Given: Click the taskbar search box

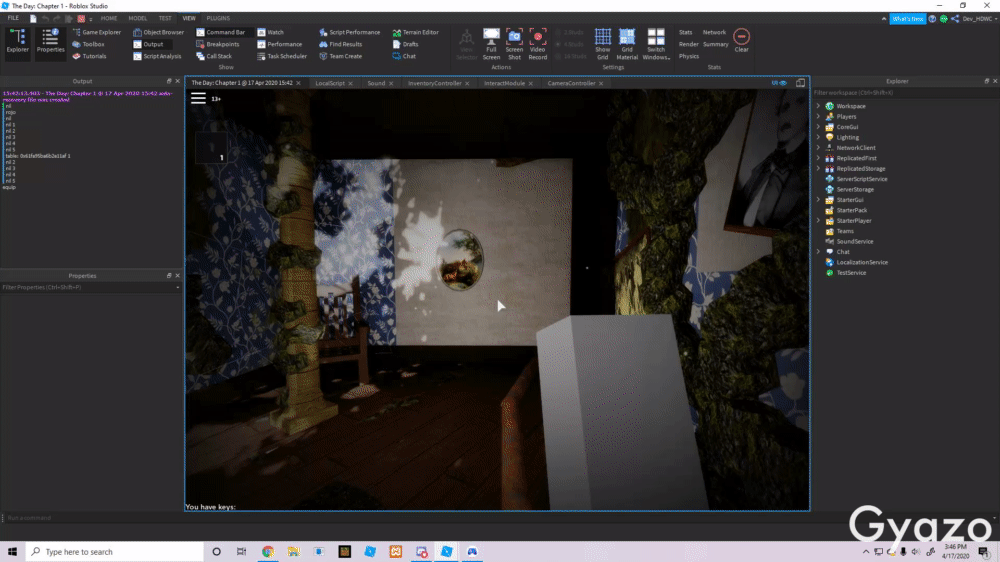Looking at the screenshot, I should [115, 552].
